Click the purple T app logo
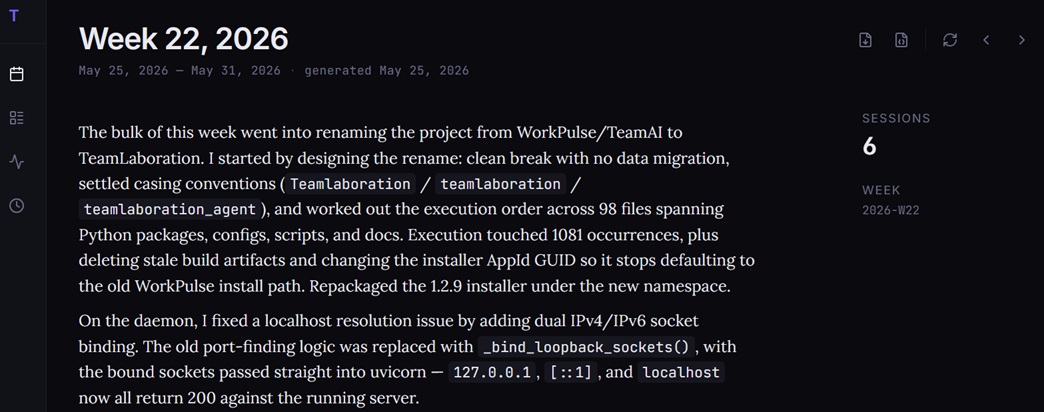This screenshot has height=412, width=1044. (x=14, y=16)
